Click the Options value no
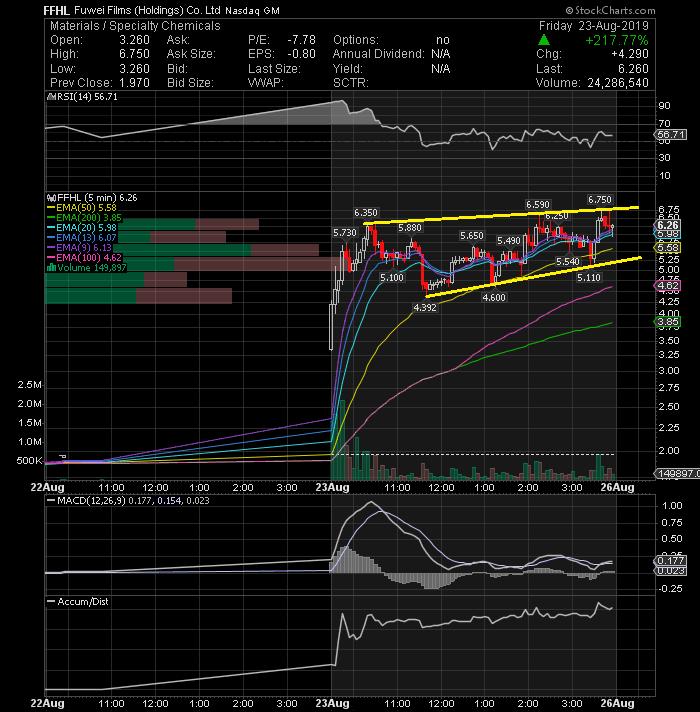 point(443,40)
